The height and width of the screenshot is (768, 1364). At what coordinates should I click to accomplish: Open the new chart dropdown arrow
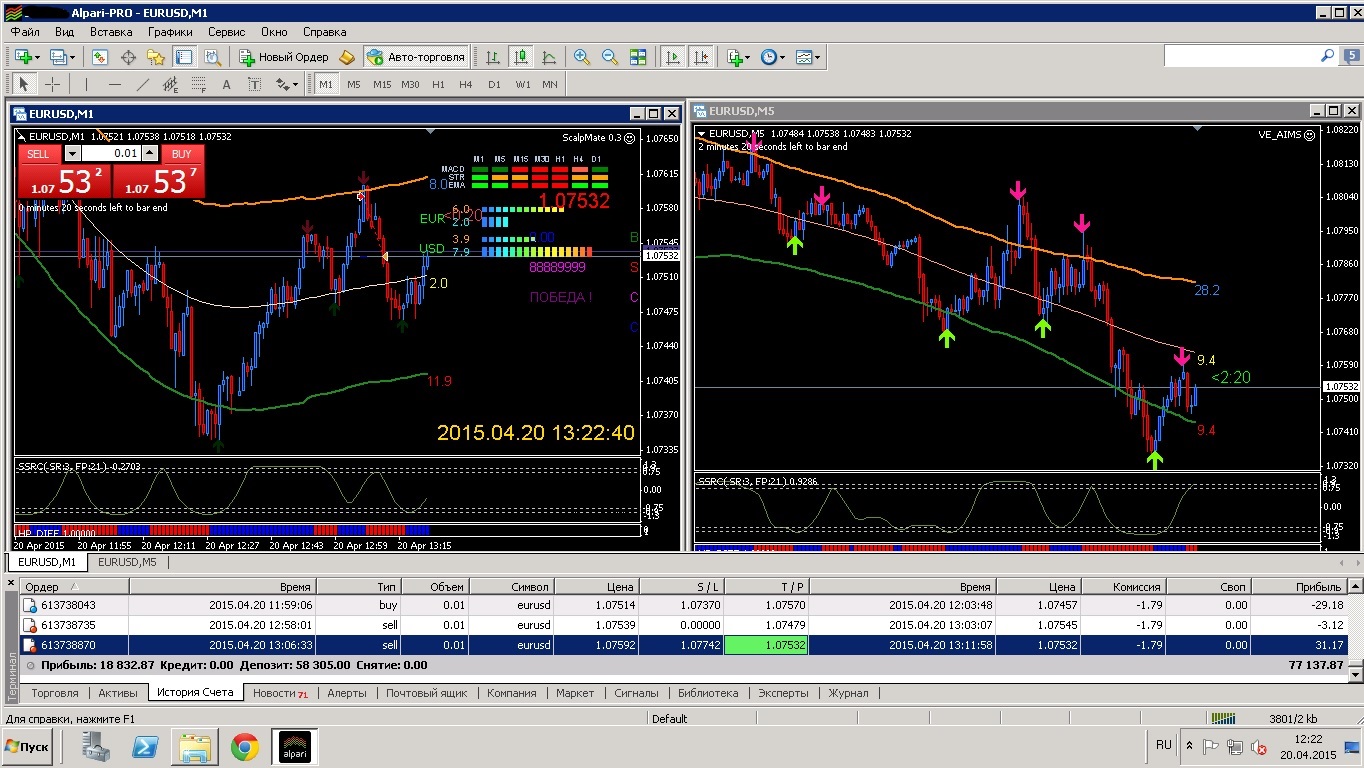(38, 57)
